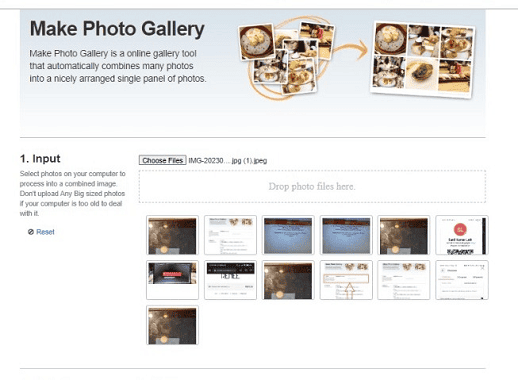Screen dimensions: 518x380
Task: Select thumbnail with black header bar page
Action: 230,280
